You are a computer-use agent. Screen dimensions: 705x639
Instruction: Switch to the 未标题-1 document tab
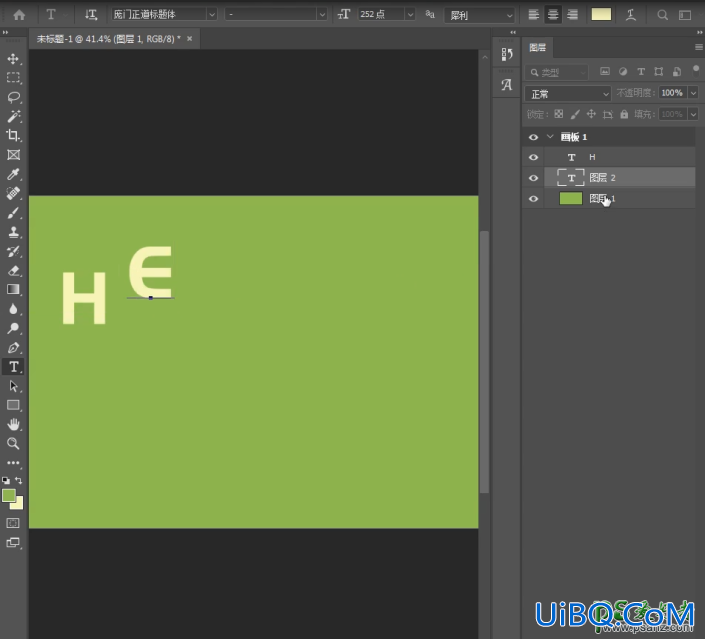coord(108,39)
